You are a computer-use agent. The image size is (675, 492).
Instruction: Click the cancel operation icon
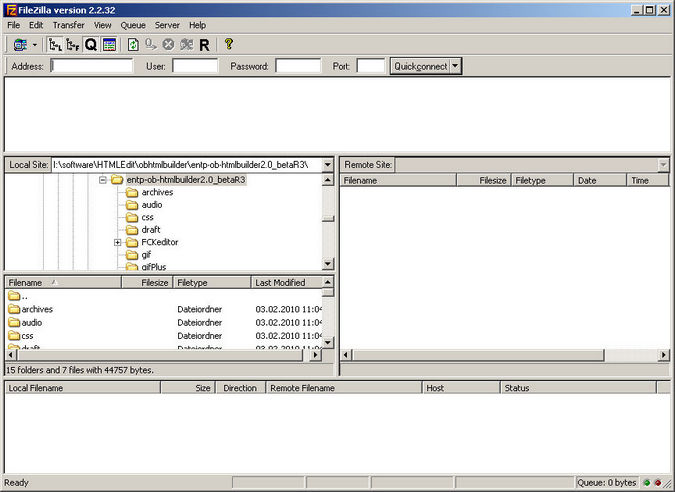point(168,44)
